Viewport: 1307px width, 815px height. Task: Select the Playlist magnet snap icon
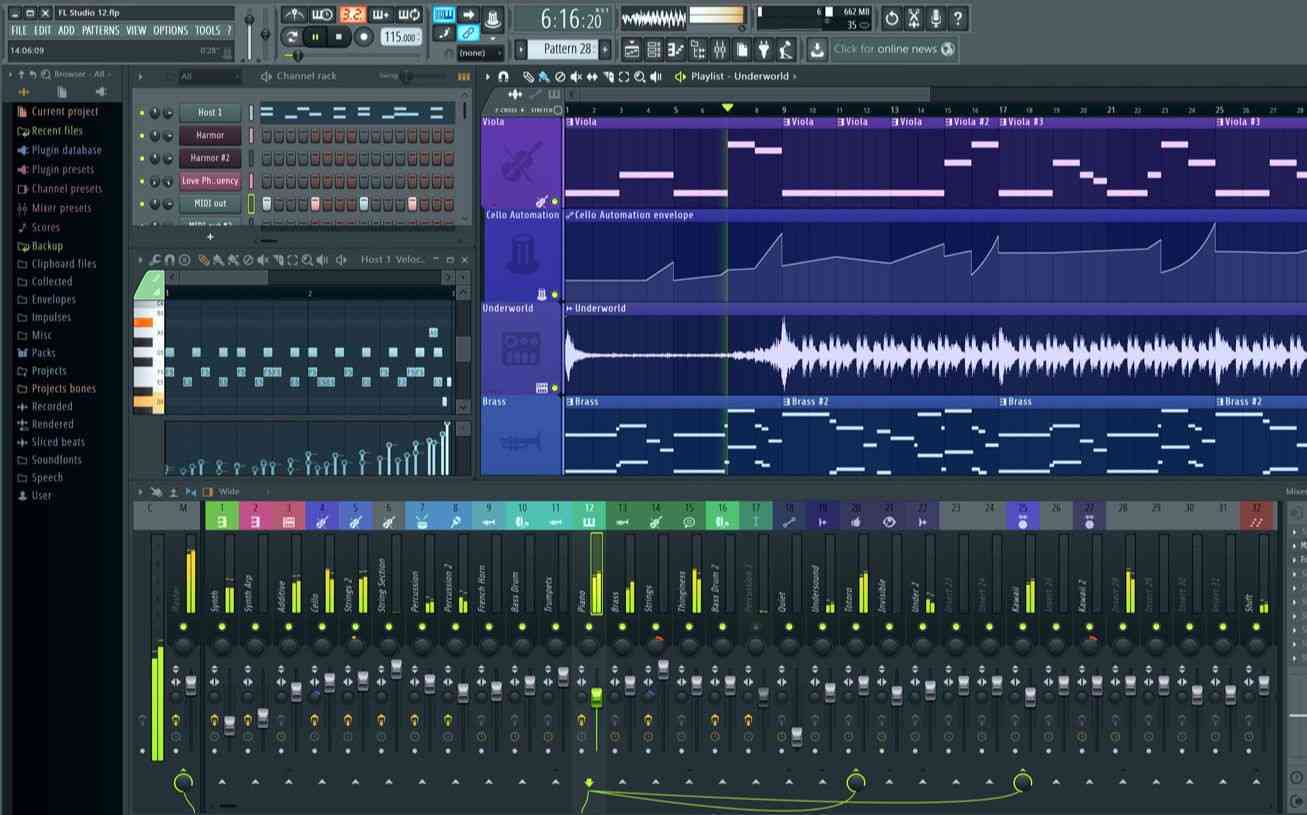point(503,77)
